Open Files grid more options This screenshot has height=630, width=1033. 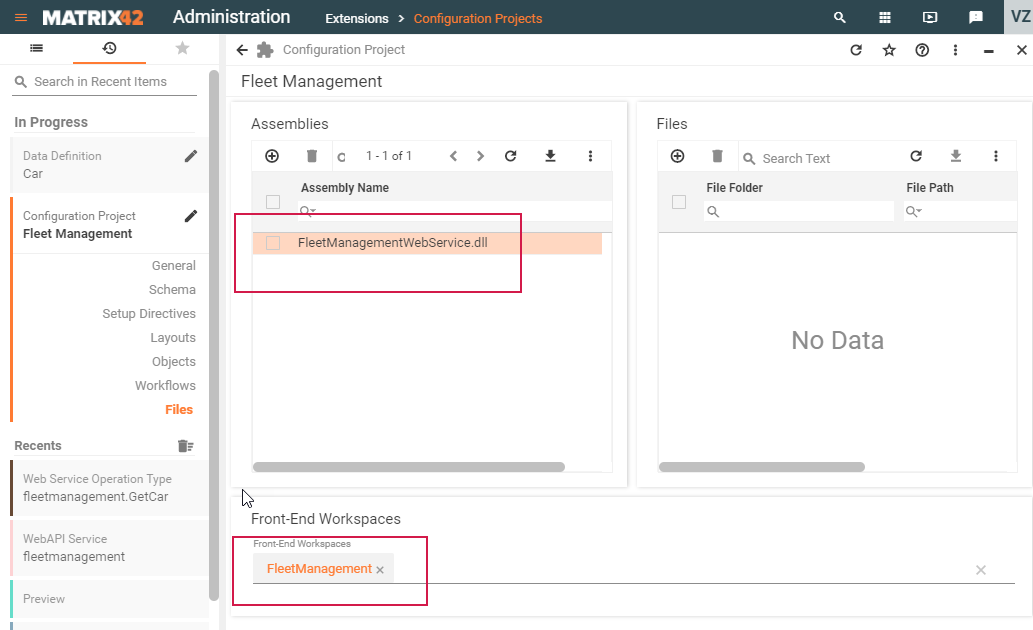click(995, 156)
